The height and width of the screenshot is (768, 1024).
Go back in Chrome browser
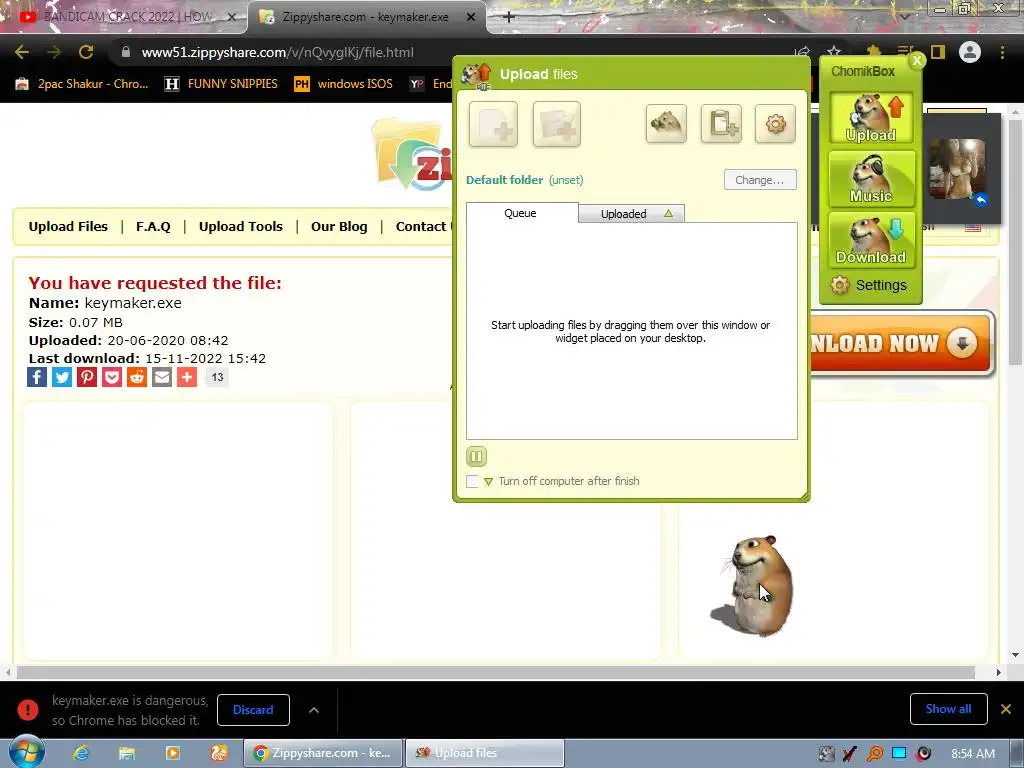click(x=22, y=52)
